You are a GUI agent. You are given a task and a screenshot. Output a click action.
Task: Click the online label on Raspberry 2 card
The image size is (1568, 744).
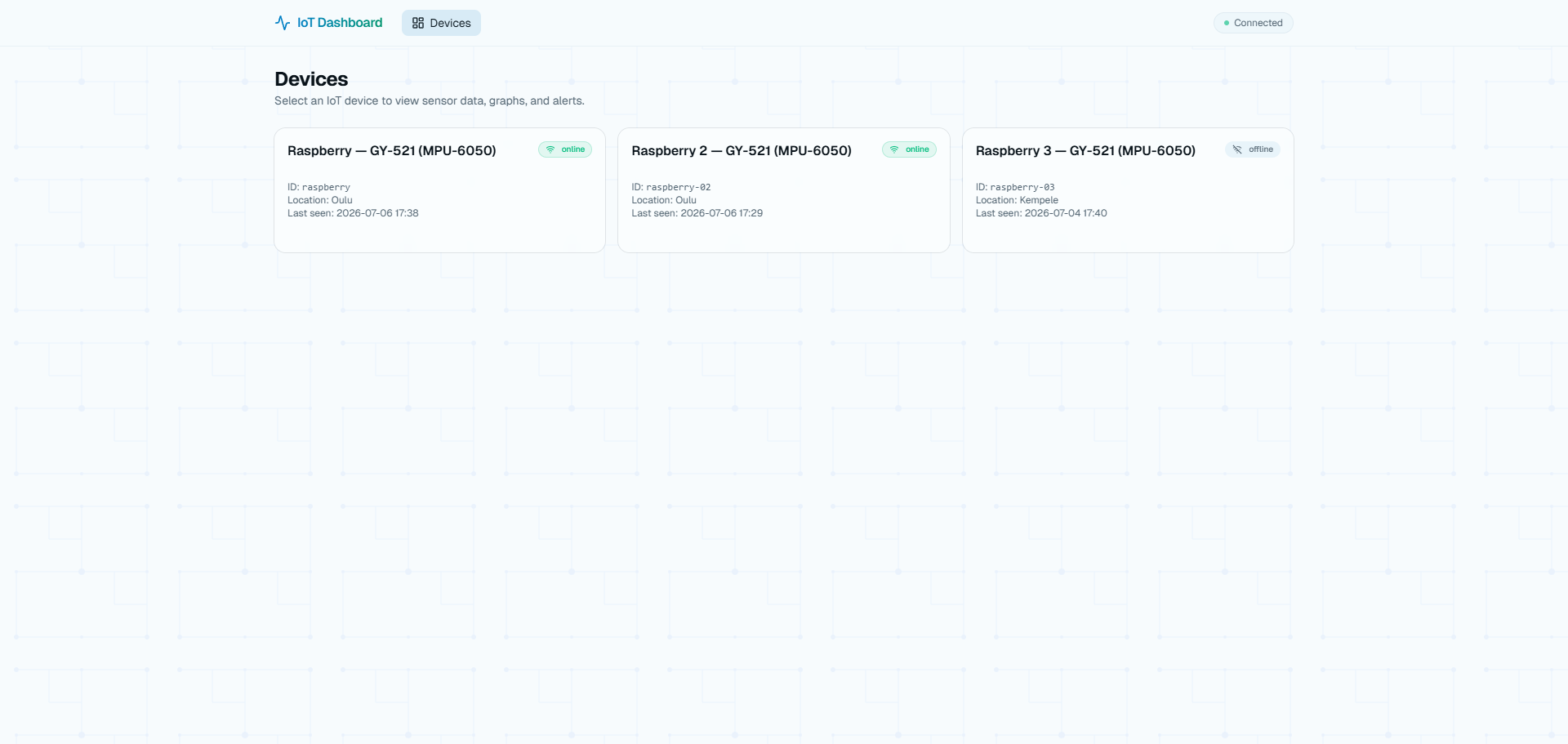point(917,149)
